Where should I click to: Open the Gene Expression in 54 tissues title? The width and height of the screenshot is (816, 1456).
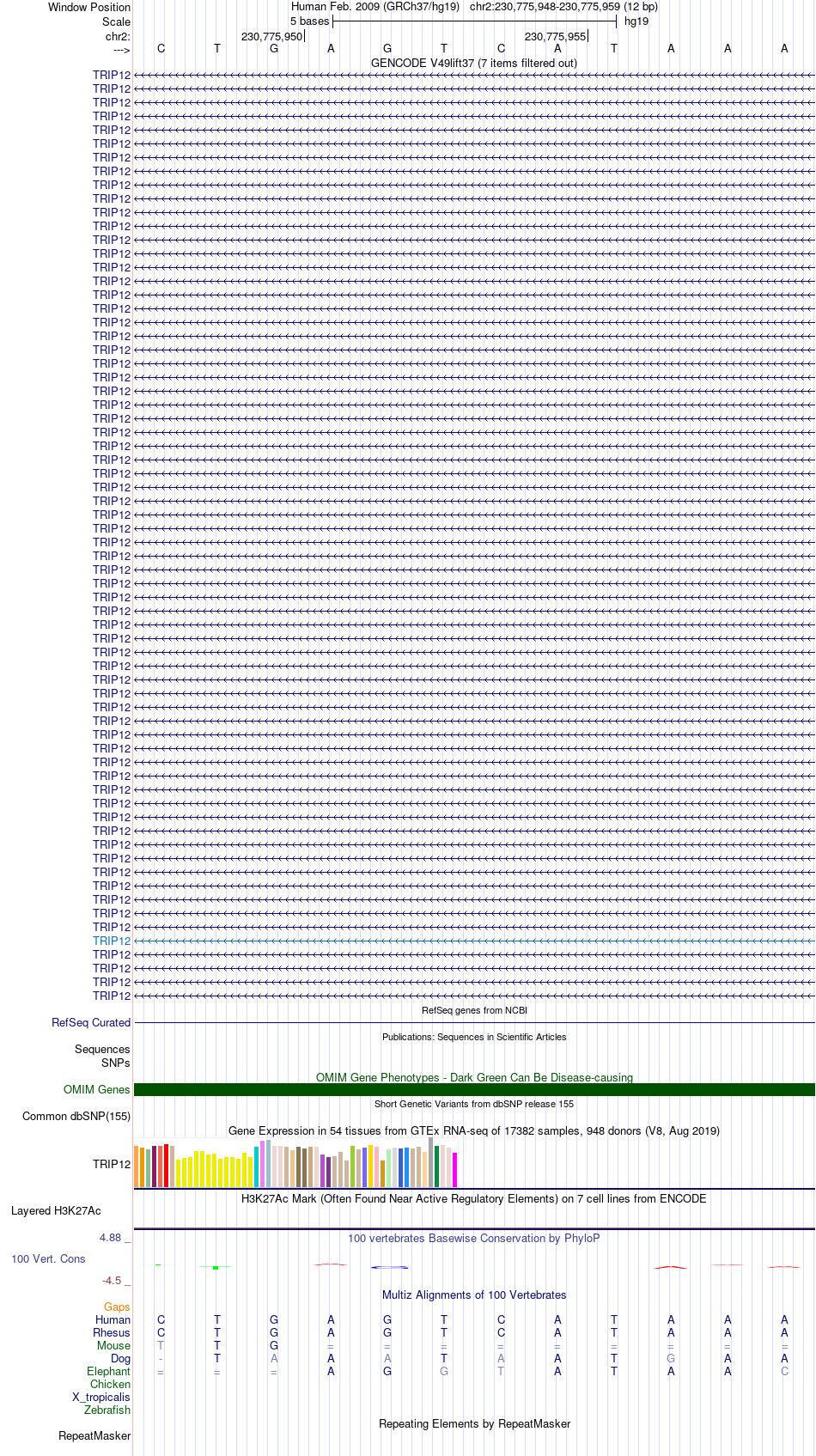(474, 1130)
